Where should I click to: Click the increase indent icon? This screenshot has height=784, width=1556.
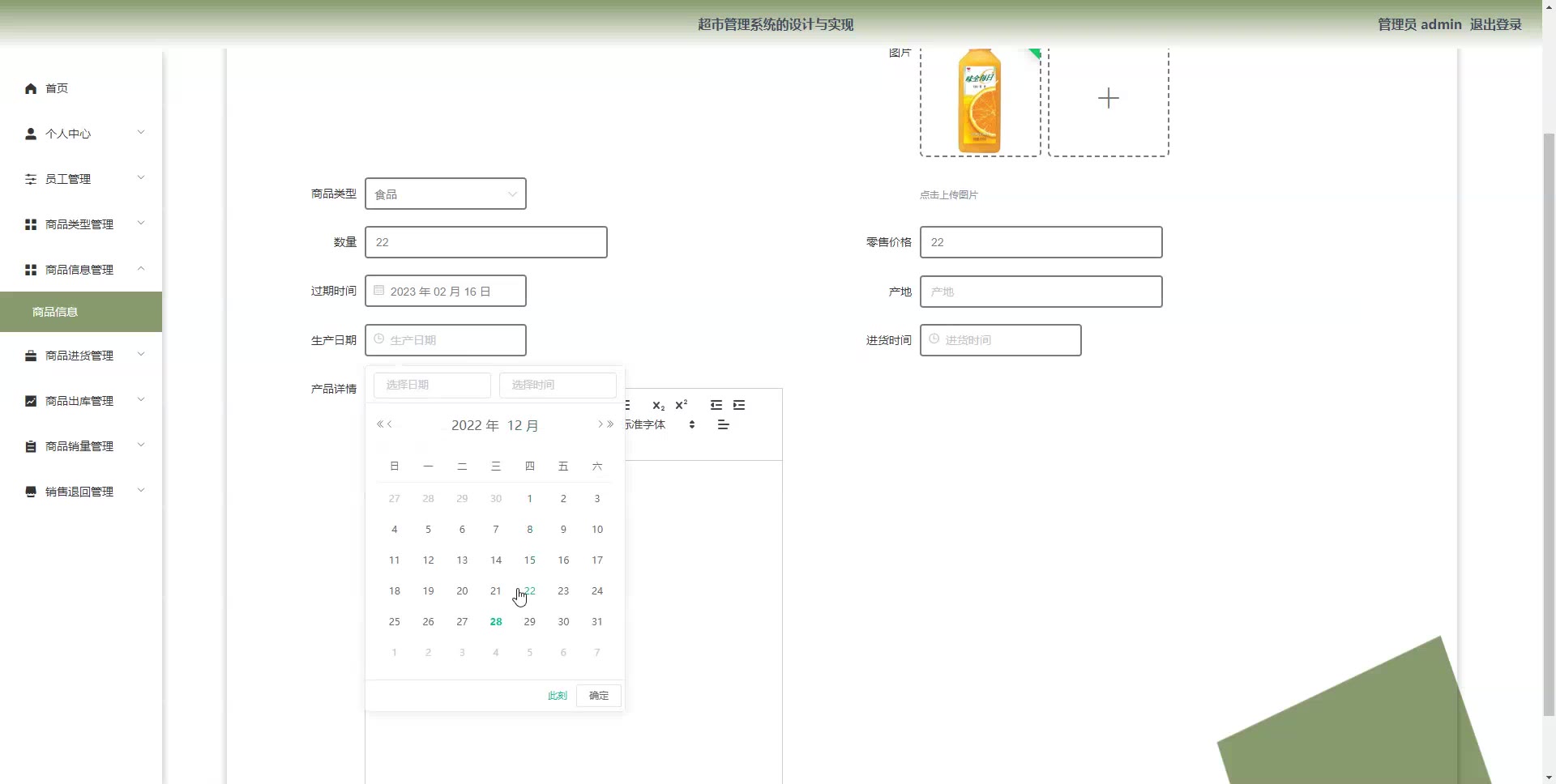click(x=739, y=405)
